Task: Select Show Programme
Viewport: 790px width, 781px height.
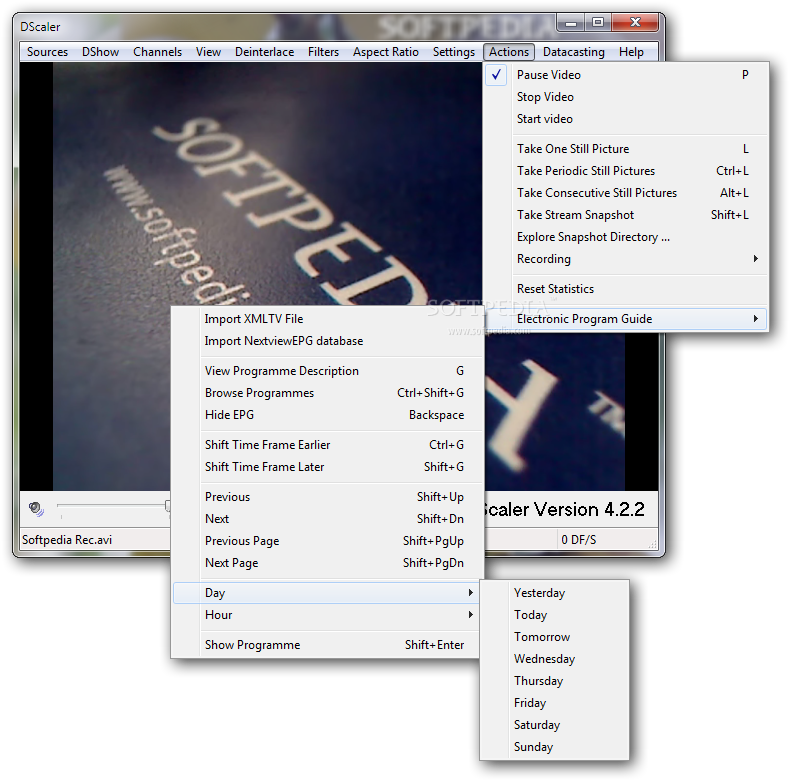Action: pos(326,645)
